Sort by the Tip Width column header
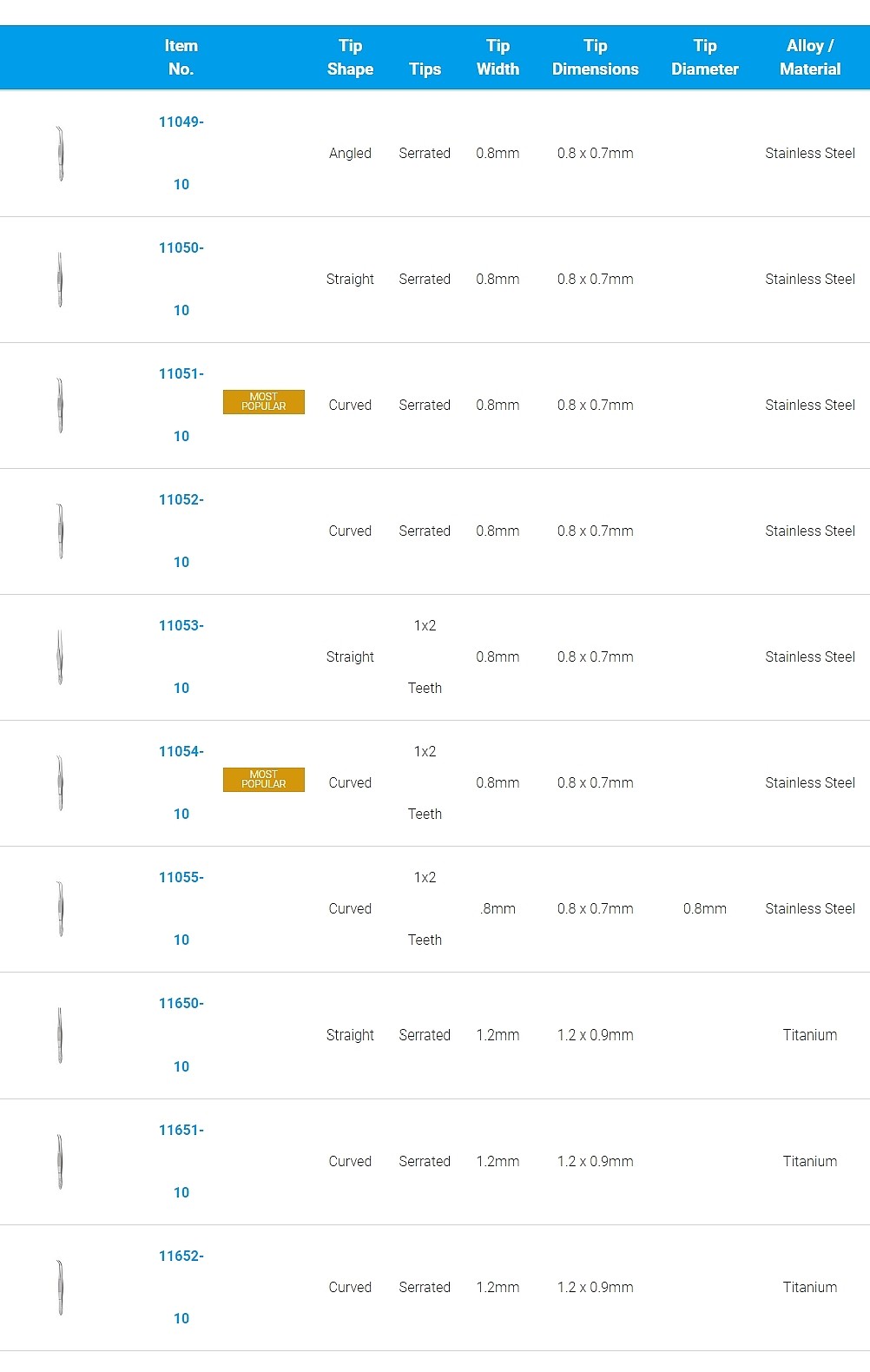Screen dimensions: 870x1372 click(x=498, y=57)
